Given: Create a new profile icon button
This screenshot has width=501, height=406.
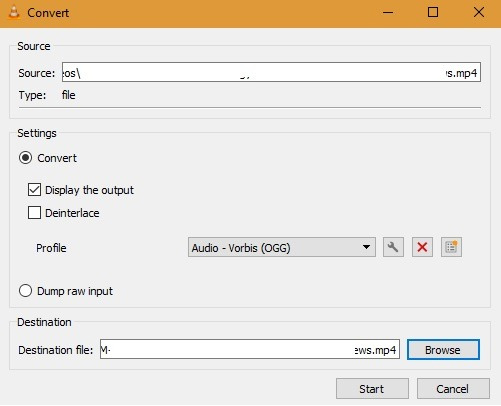Looking at the screenshot, I should (x=451, y=247).
